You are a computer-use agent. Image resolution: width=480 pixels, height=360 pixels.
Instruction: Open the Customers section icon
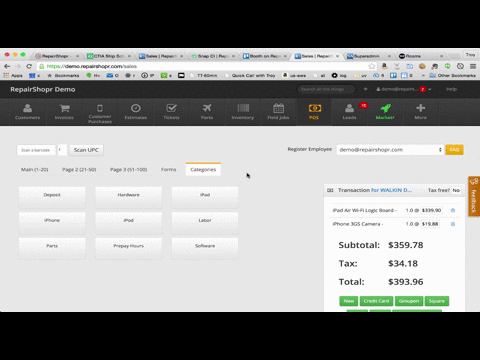[28, 108]
